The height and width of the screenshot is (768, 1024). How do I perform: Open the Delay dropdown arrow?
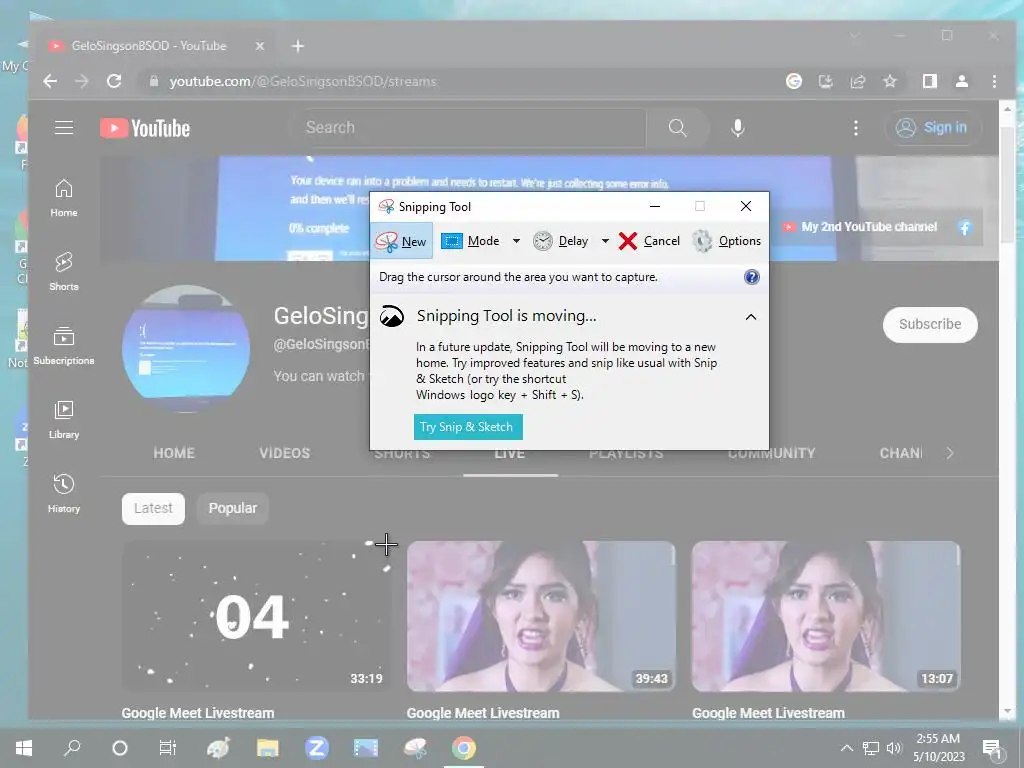[605, 241]
